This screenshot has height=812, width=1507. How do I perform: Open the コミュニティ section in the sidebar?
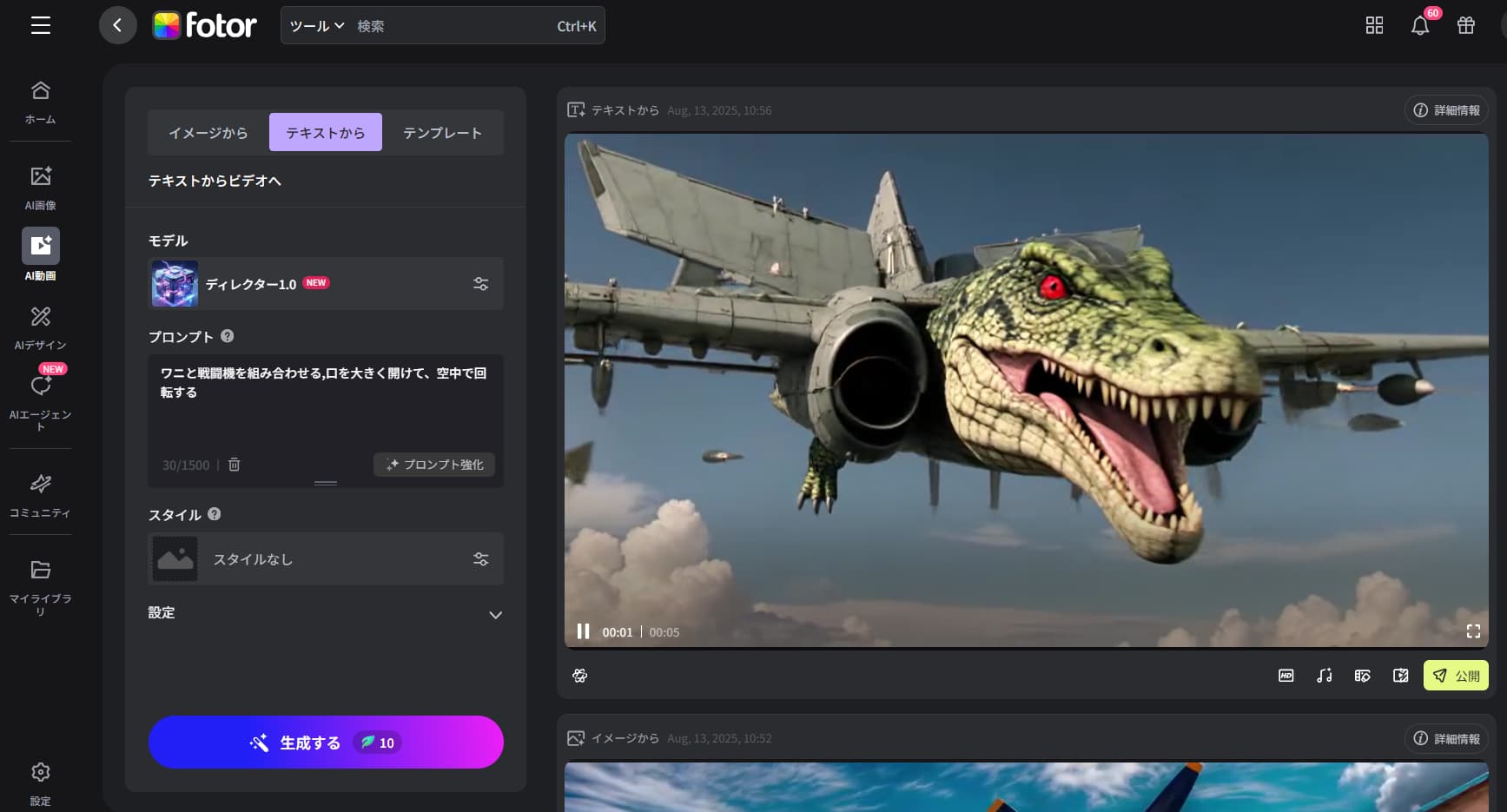(x=40, y=485)
